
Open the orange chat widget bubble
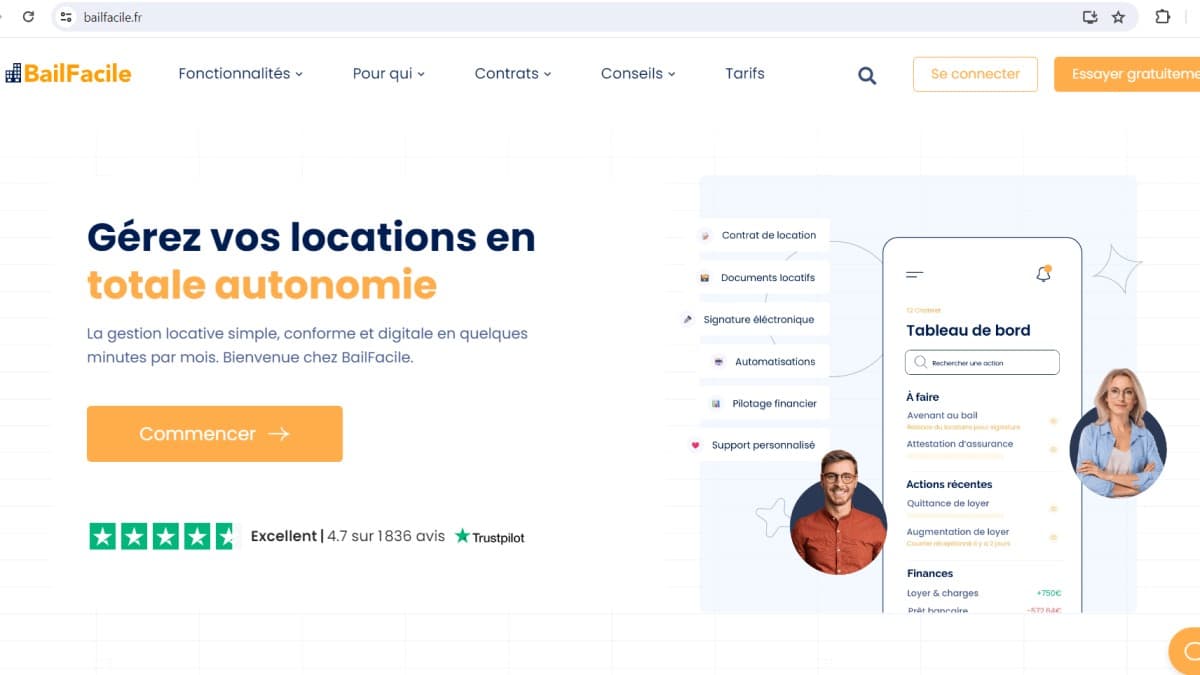pos(1188,651)
